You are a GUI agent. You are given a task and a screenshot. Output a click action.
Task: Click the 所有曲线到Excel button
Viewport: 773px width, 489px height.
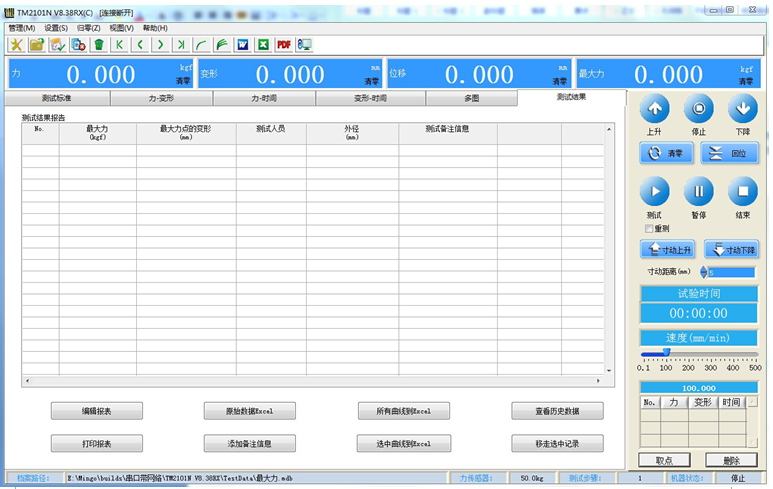pos(404,411)
